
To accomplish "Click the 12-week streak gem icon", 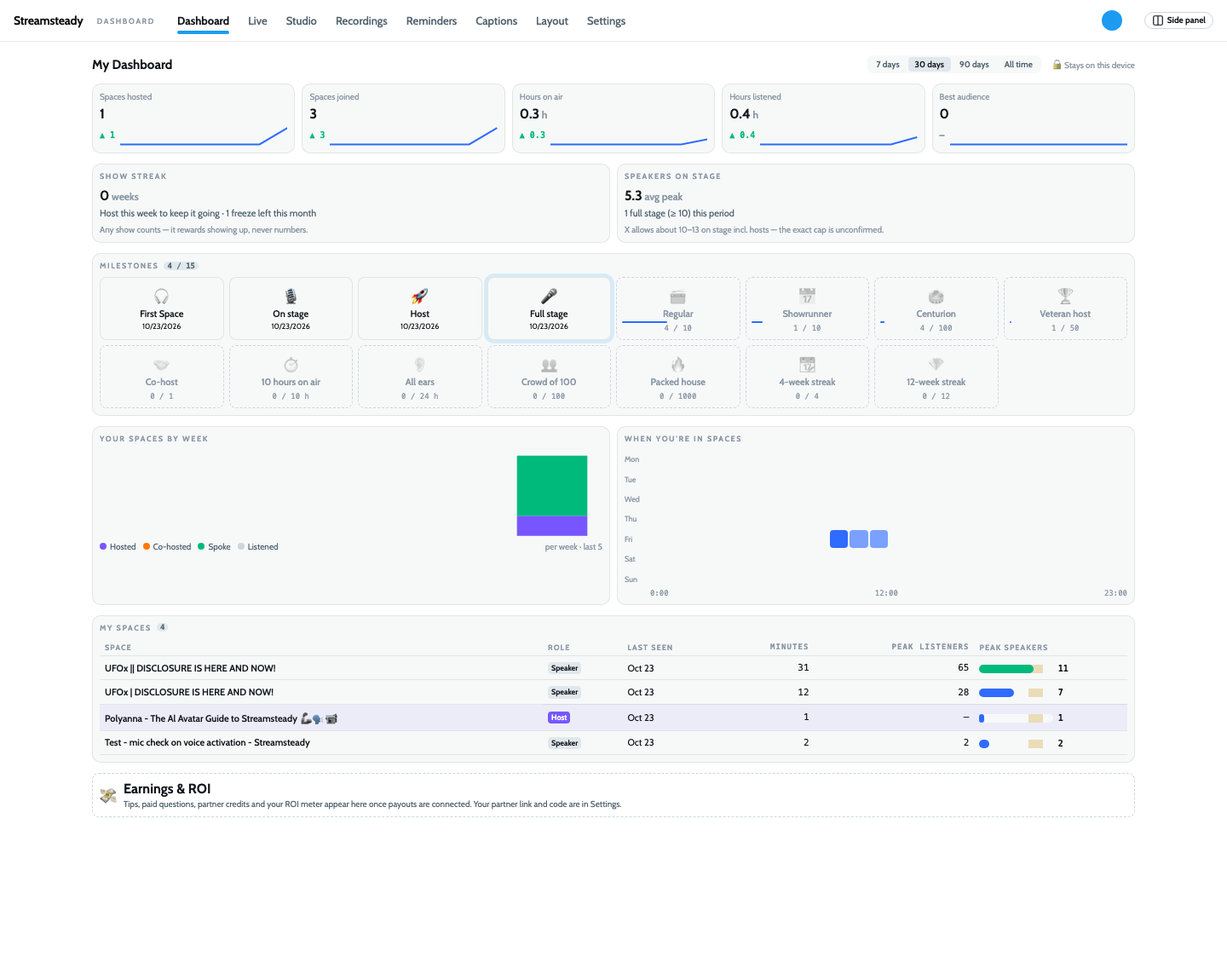I will coord(936,365).
